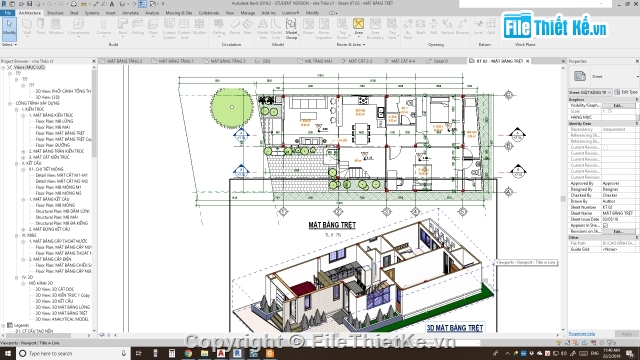Screen dimensions: 640x360
Task: Click the Door tool icon
Action: pyautogui.click(x=41, y=24)
